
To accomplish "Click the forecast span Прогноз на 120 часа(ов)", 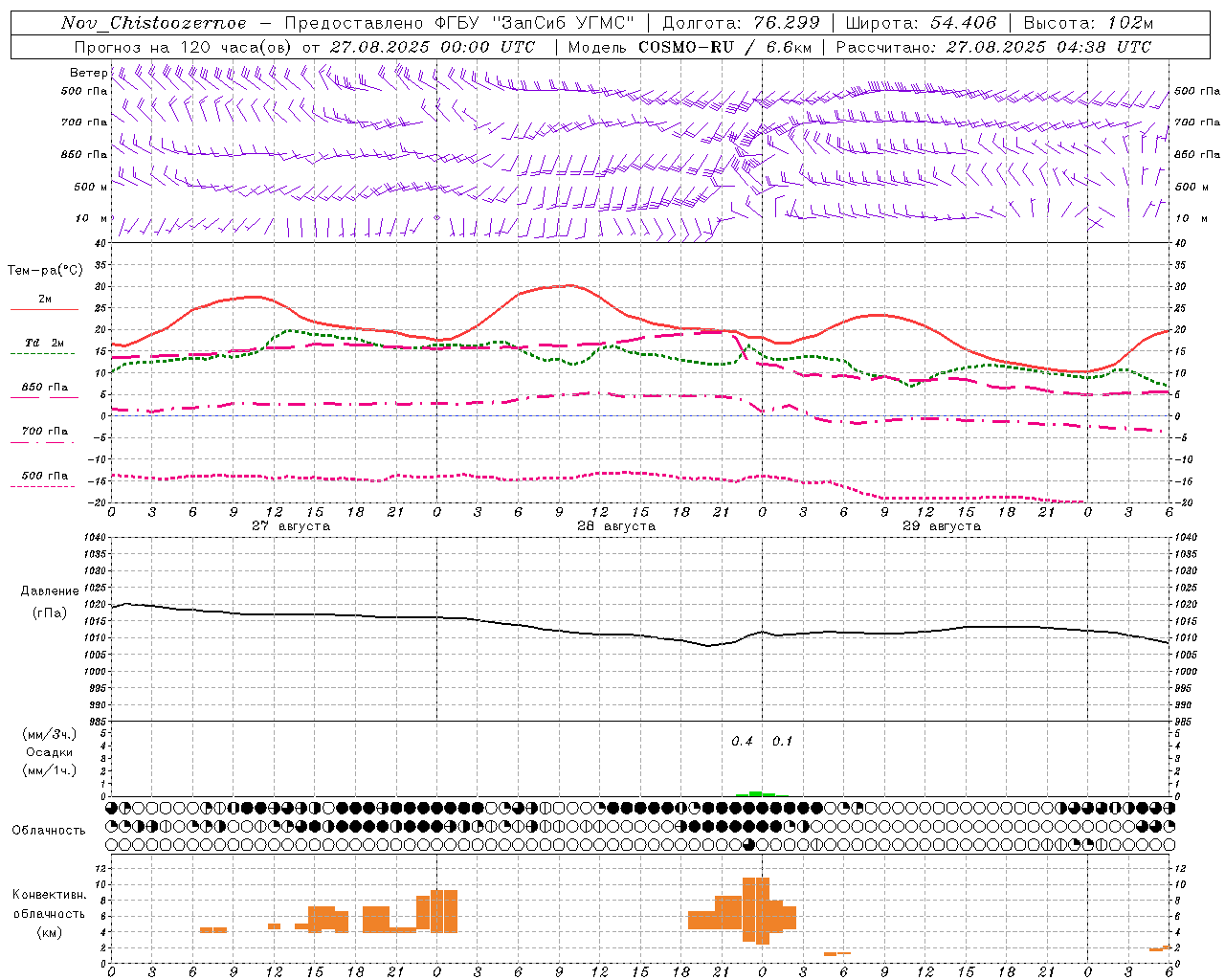I will coord(184,47).
